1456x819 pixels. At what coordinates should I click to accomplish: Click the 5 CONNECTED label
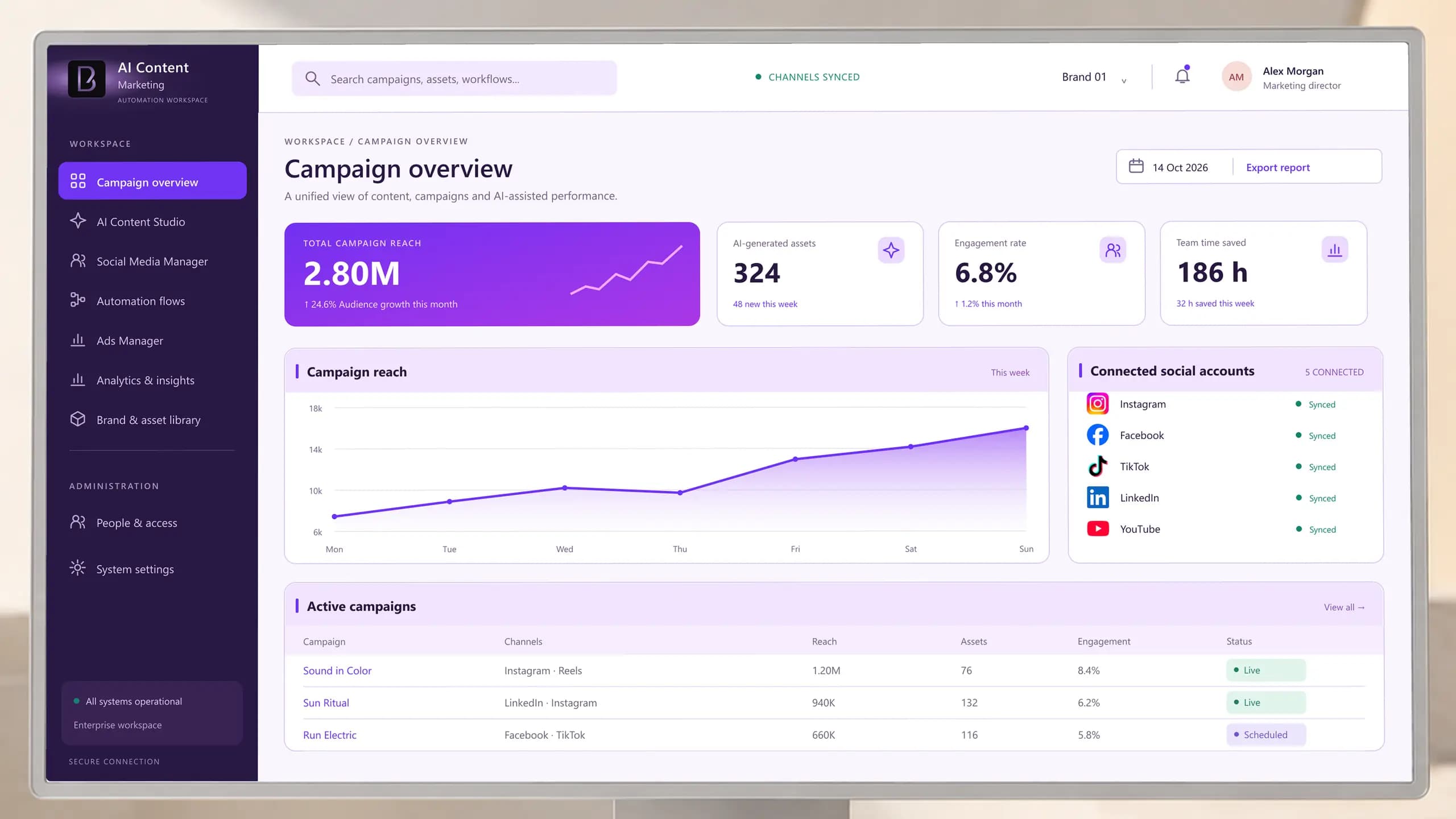coord(1334,372)
